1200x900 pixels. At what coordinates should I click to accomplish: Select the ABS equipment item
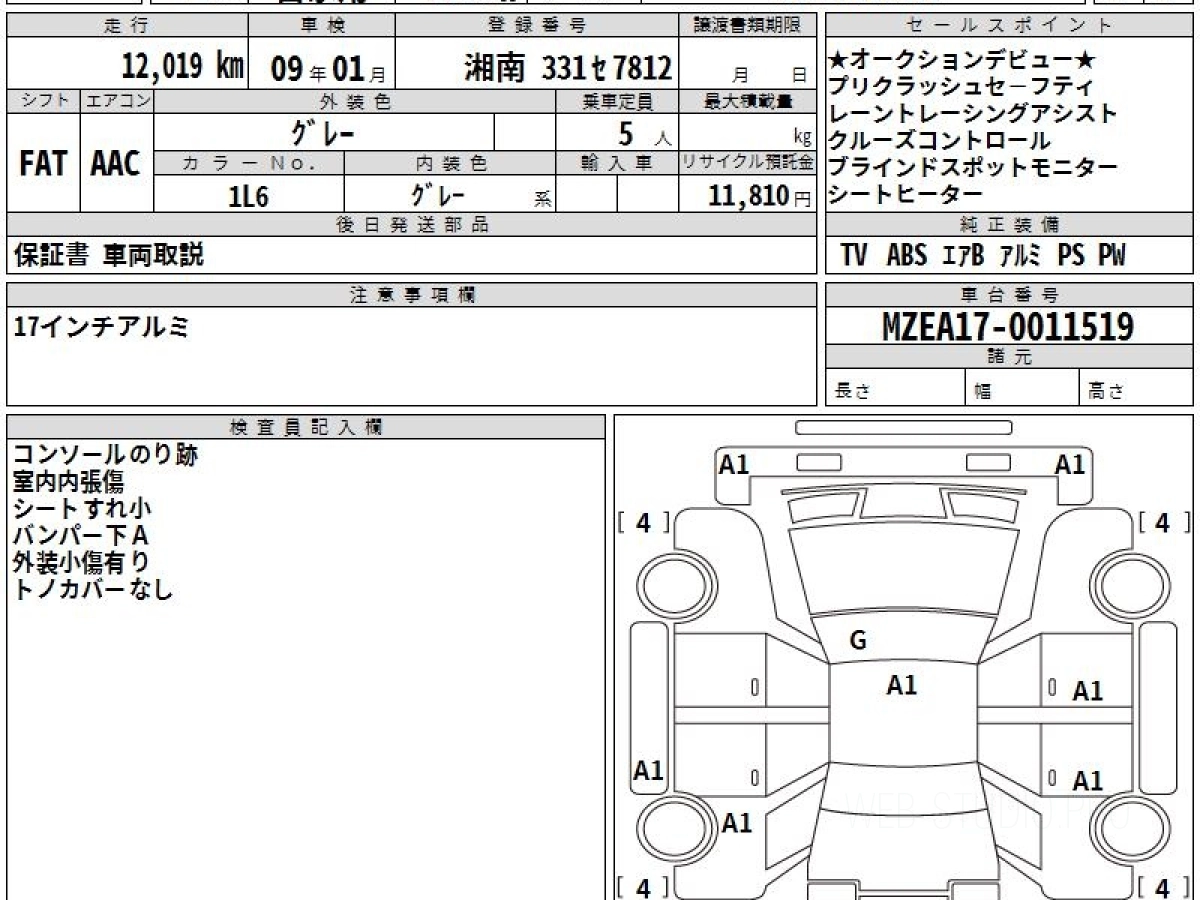pyautogui.click(x=906, y=255)
